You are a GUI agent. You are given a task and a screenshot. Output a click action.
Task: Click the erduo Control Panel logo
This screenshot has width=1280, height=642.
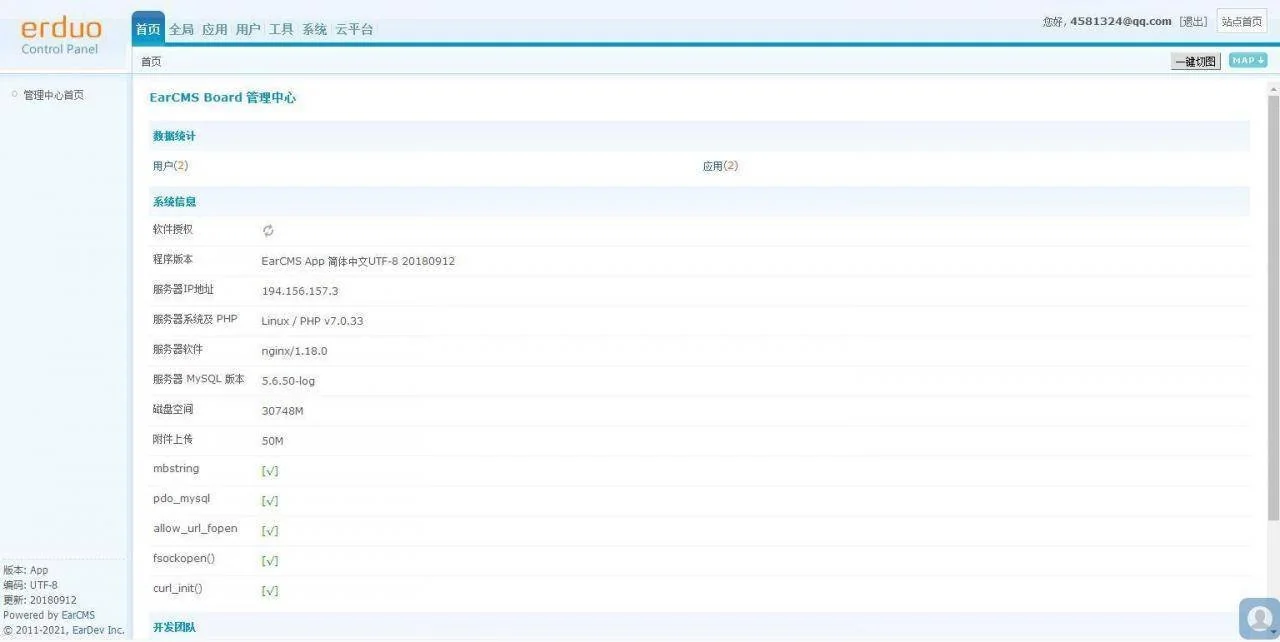click(61, 35)
